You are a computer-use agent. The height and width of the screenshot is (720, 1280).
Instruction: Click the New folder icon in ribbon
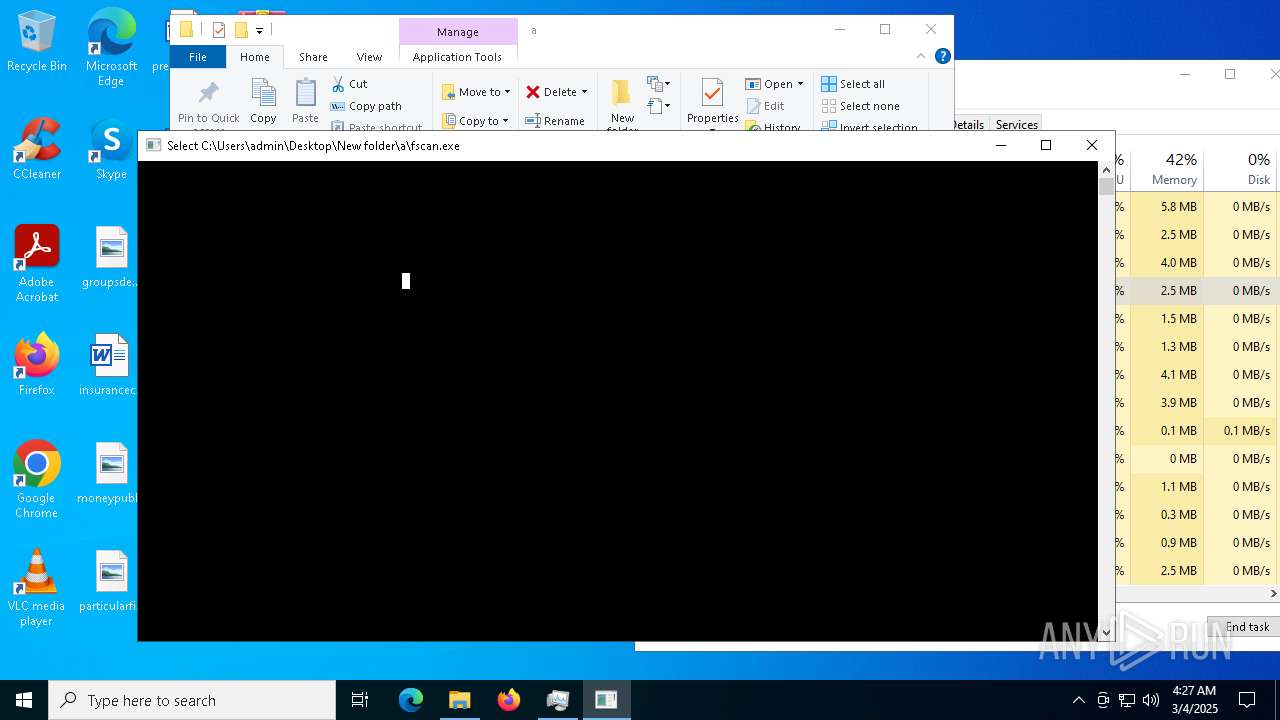pos(622,104)
